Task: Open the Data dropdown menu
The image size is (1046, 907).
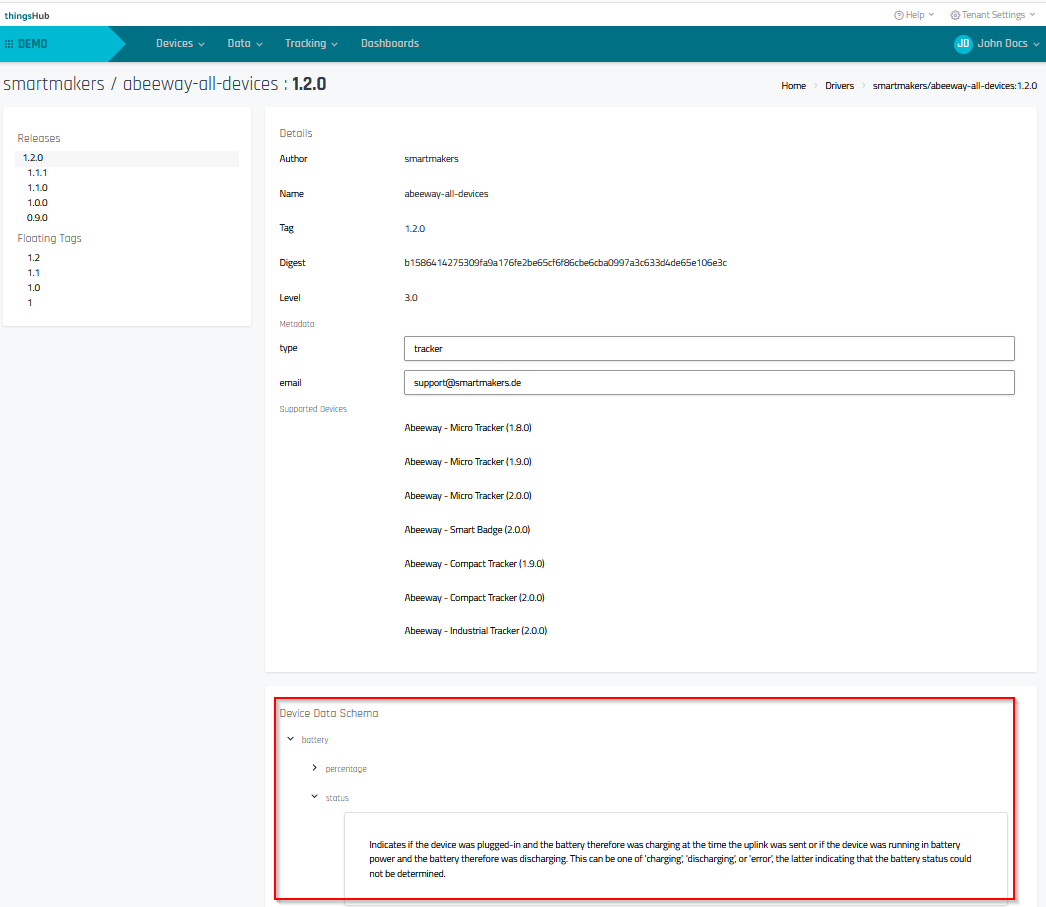Action: (245, 44)
